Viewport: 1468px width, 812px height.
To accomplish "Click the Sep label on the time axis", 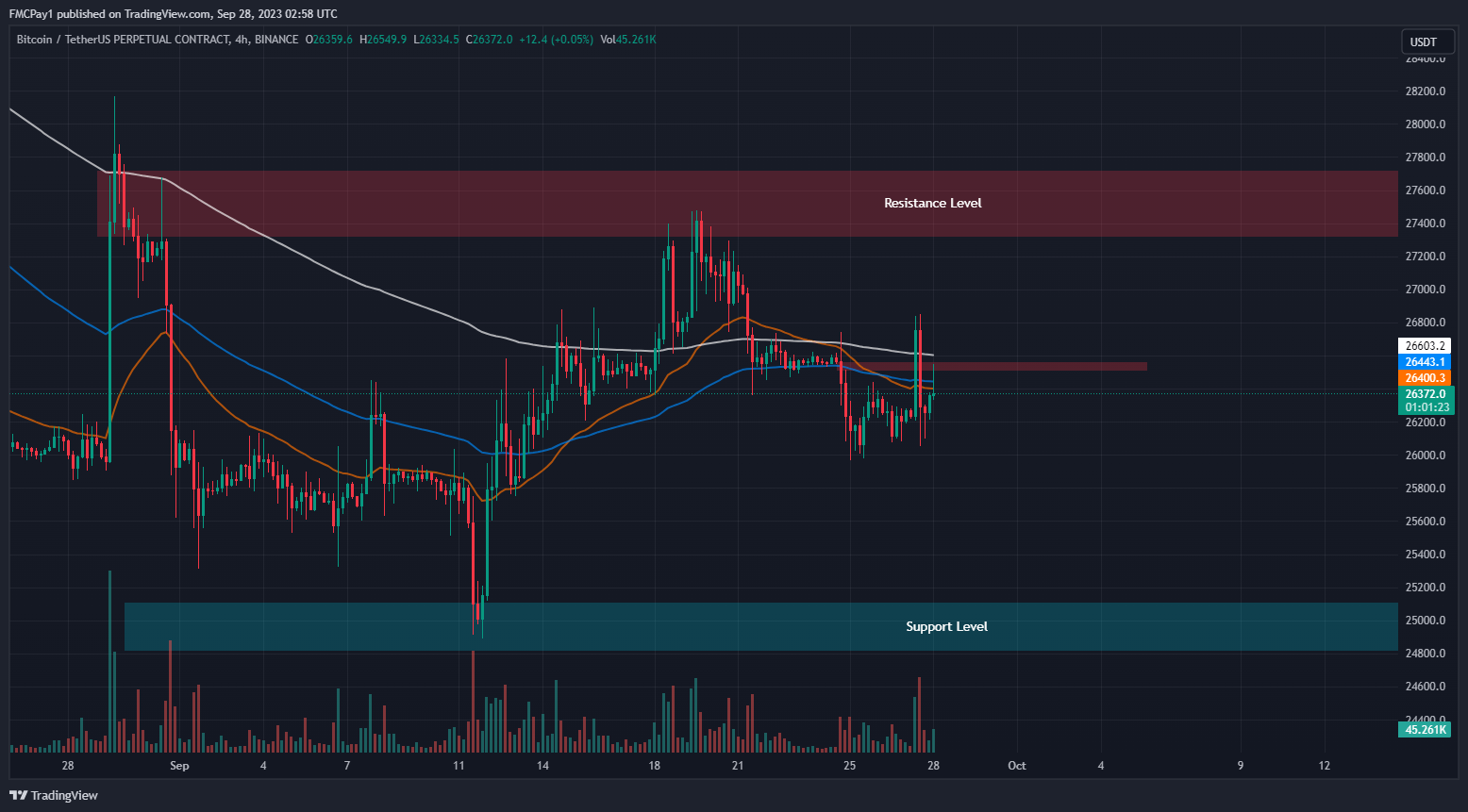I will click(x=179, y=766).
